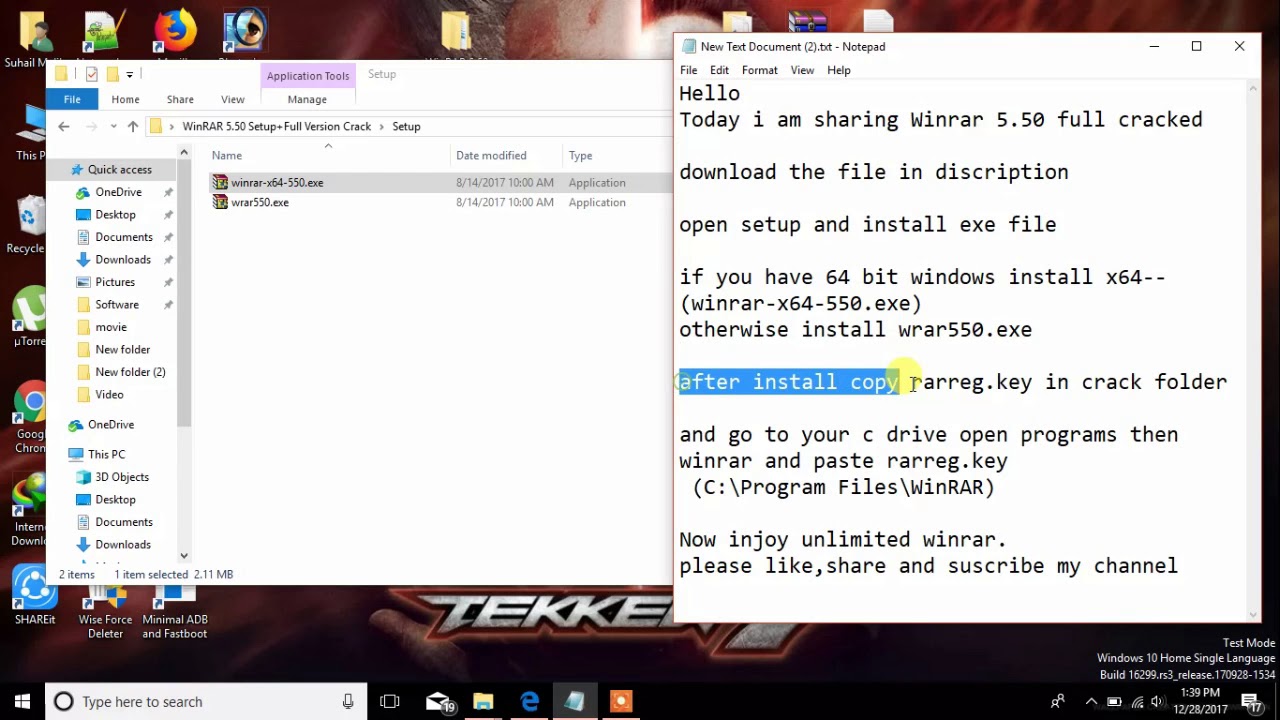Screen dimensions: 1280x720
Task: Switch to the Home ribbon tab
Action: coord(125,99)
